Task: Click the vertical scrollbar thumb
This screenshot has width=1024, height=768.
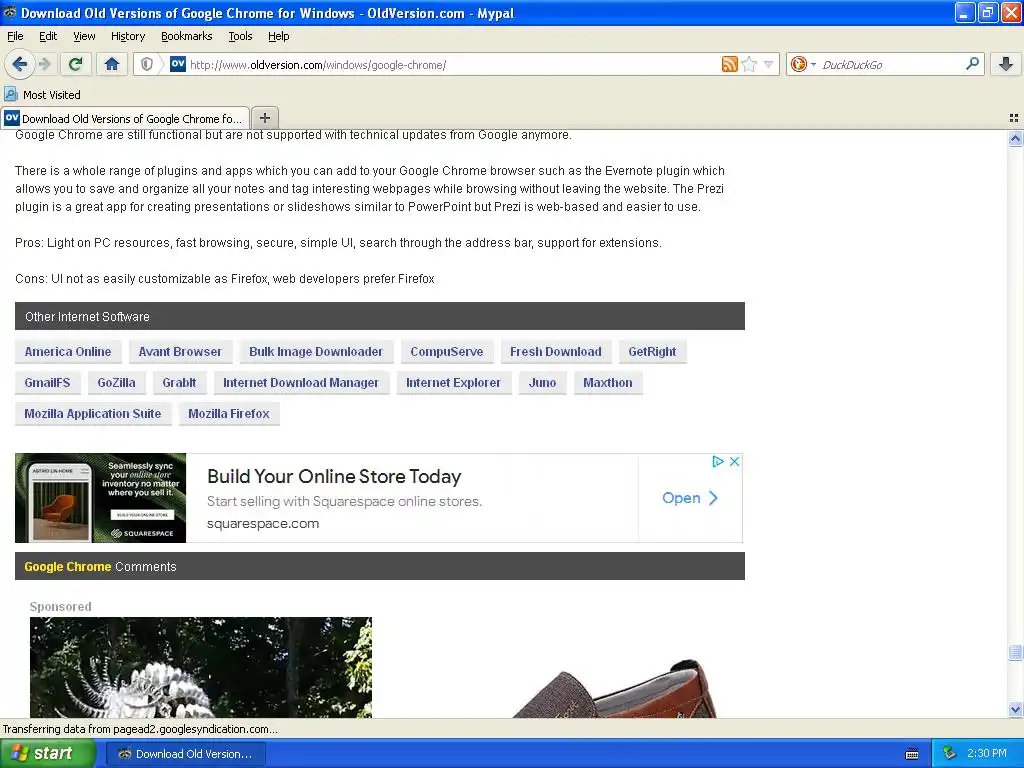Action: [1016, 652]
